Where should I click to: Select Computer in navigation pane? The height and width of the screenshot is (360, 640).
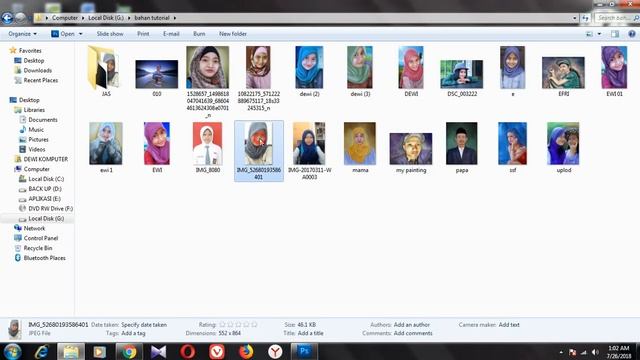36,169
